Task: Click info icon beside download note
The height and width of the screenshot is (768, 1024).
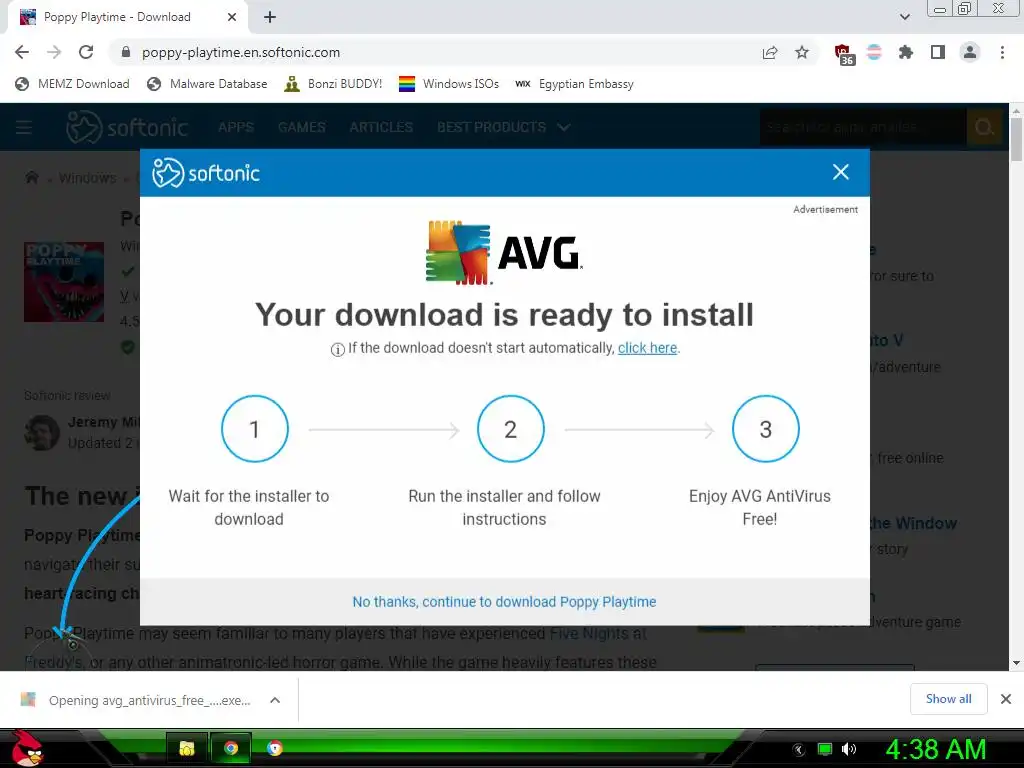Action: point(338,349)
